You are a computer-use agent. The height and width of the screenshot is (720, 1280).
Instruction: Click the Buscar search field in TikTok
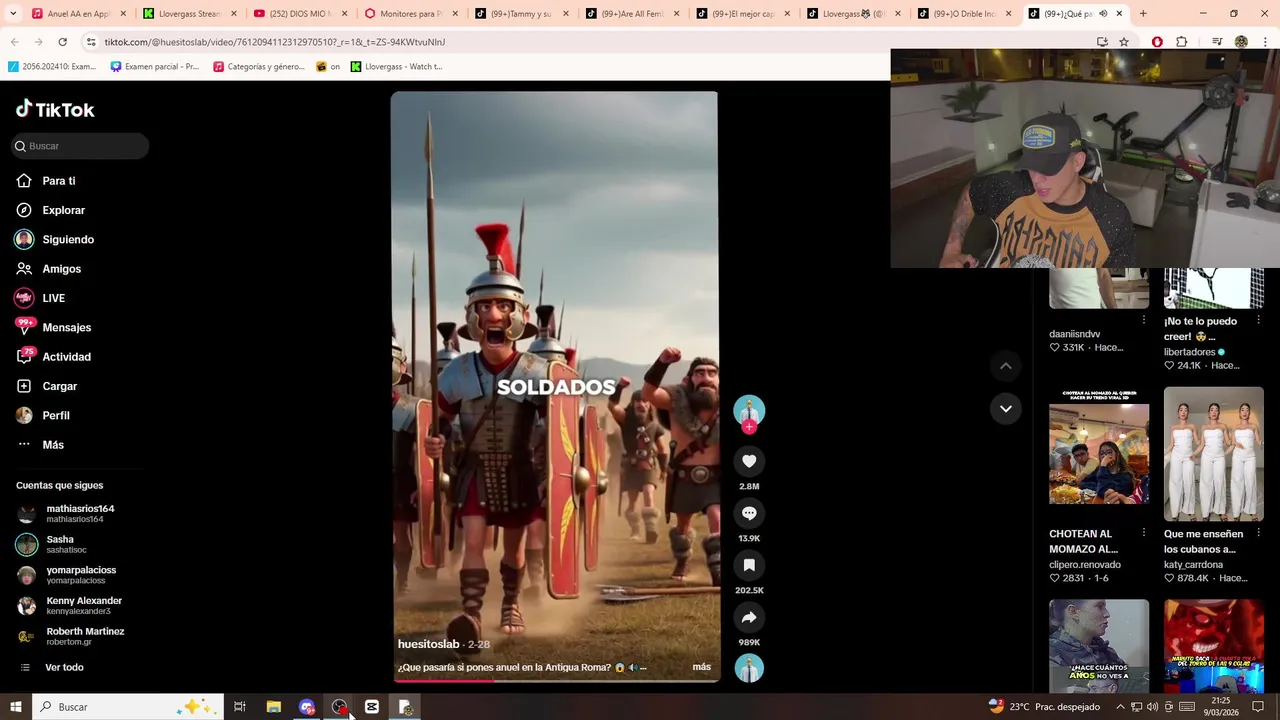click(81, 146)
